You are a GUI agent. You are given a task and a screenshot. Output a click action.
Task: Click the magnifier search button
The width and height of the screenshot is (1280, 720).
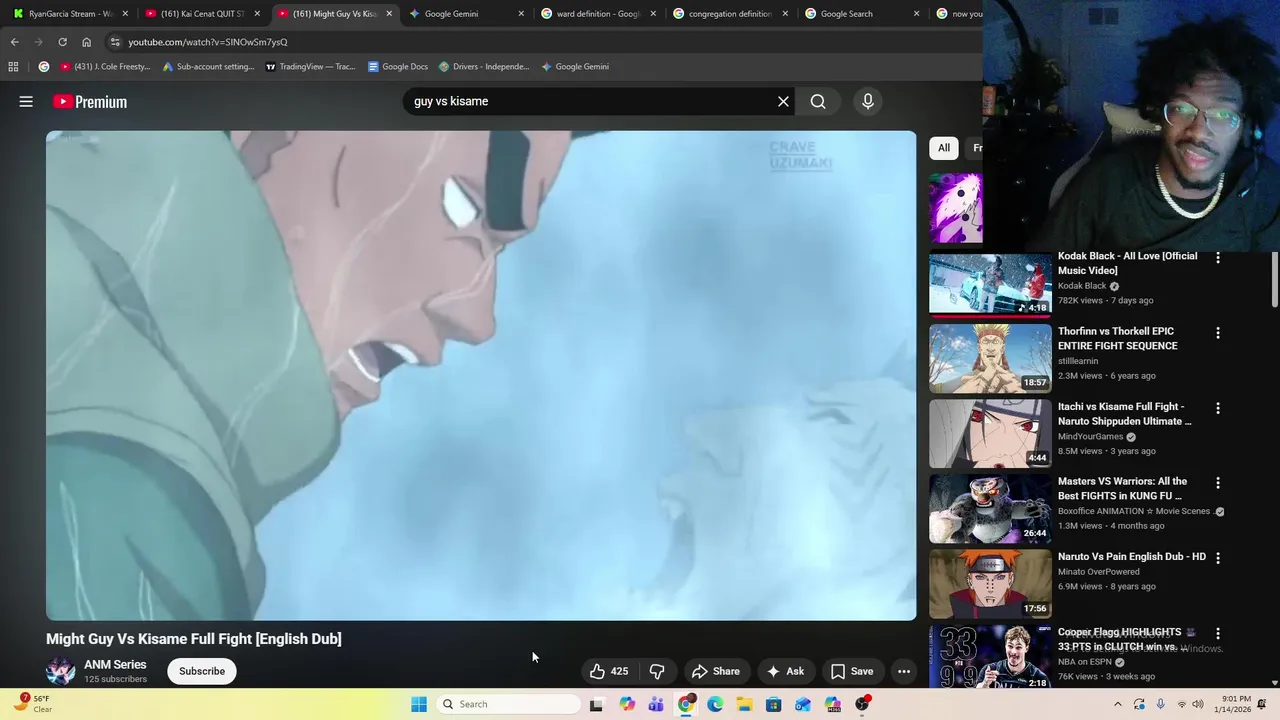pyautogui.click(x=818, y=101)
